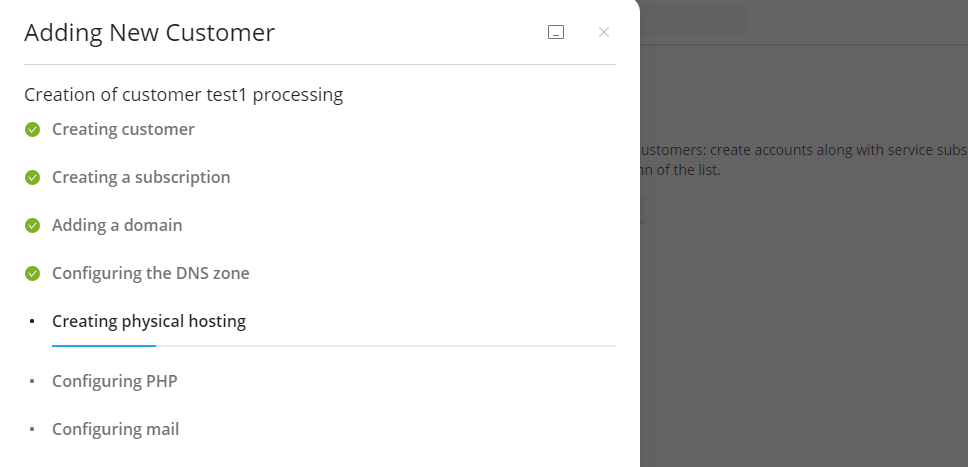This screenshot has width=968, height=467.
Task: Click bullet beside Creating physical hosting
Action: coord(33,321)
